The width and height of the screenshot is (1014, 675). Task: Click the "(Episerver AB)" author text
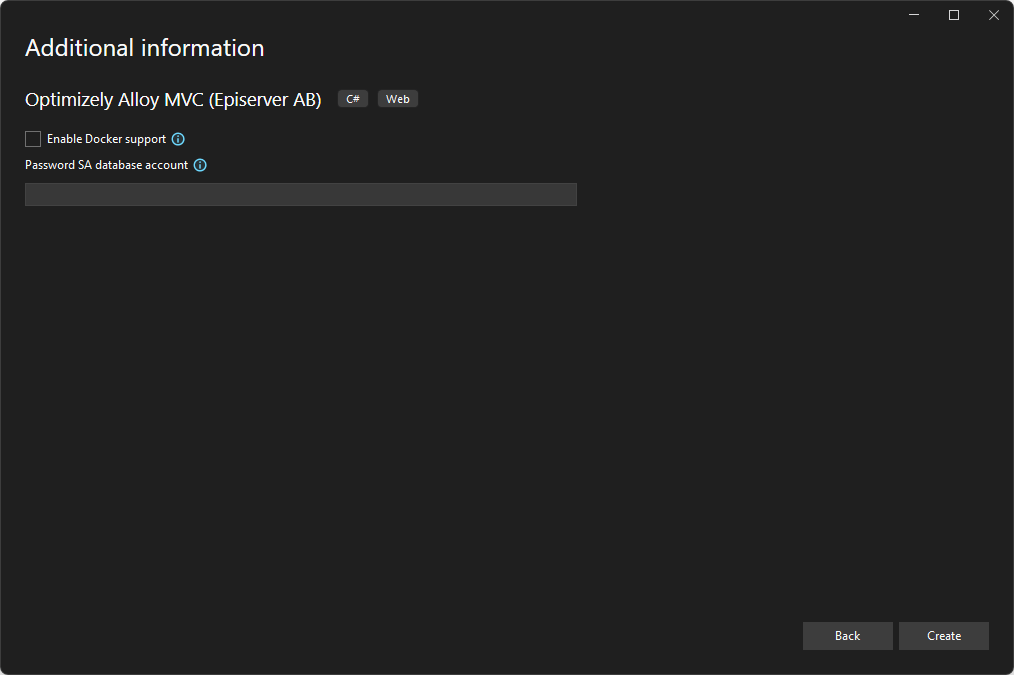265,100
